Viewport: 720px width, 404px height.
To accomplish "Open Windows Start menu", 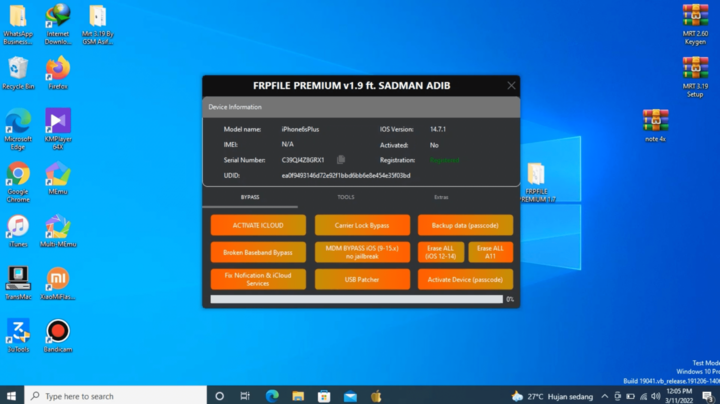I will [x=11, y=396].
